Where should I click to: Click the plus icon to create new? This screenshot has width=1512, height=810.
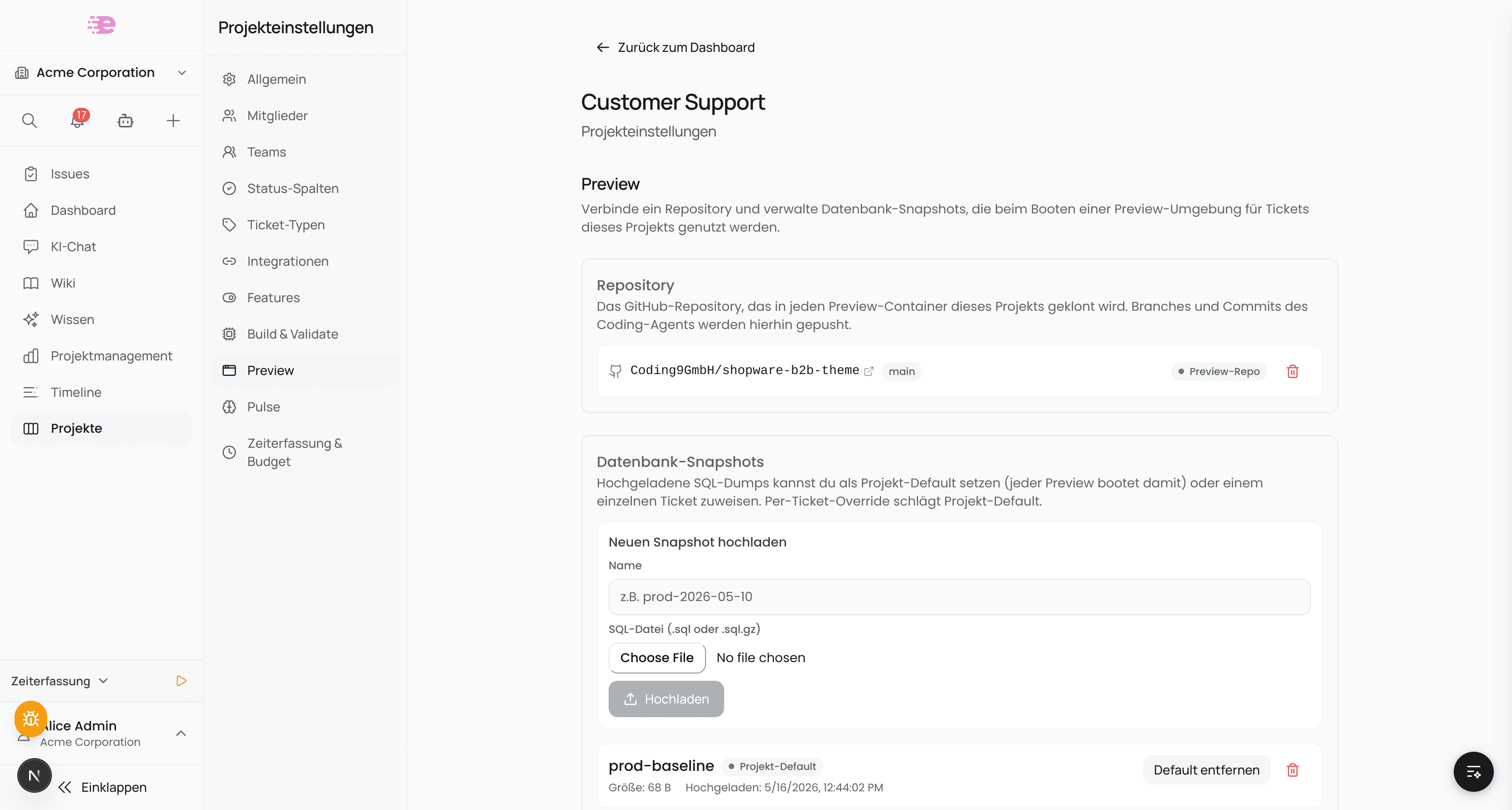(173, 121)
